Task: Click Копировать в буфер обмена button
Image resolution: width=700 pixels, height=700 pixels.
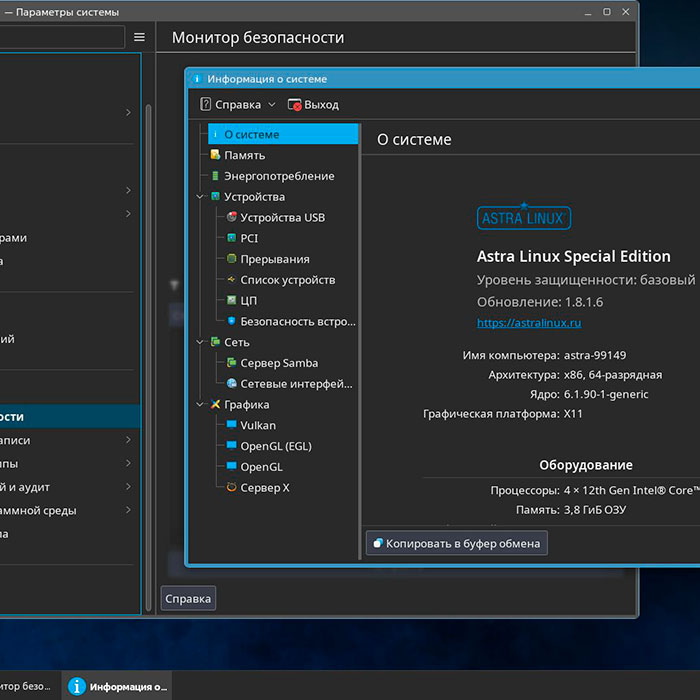Action: click(457, 543)
